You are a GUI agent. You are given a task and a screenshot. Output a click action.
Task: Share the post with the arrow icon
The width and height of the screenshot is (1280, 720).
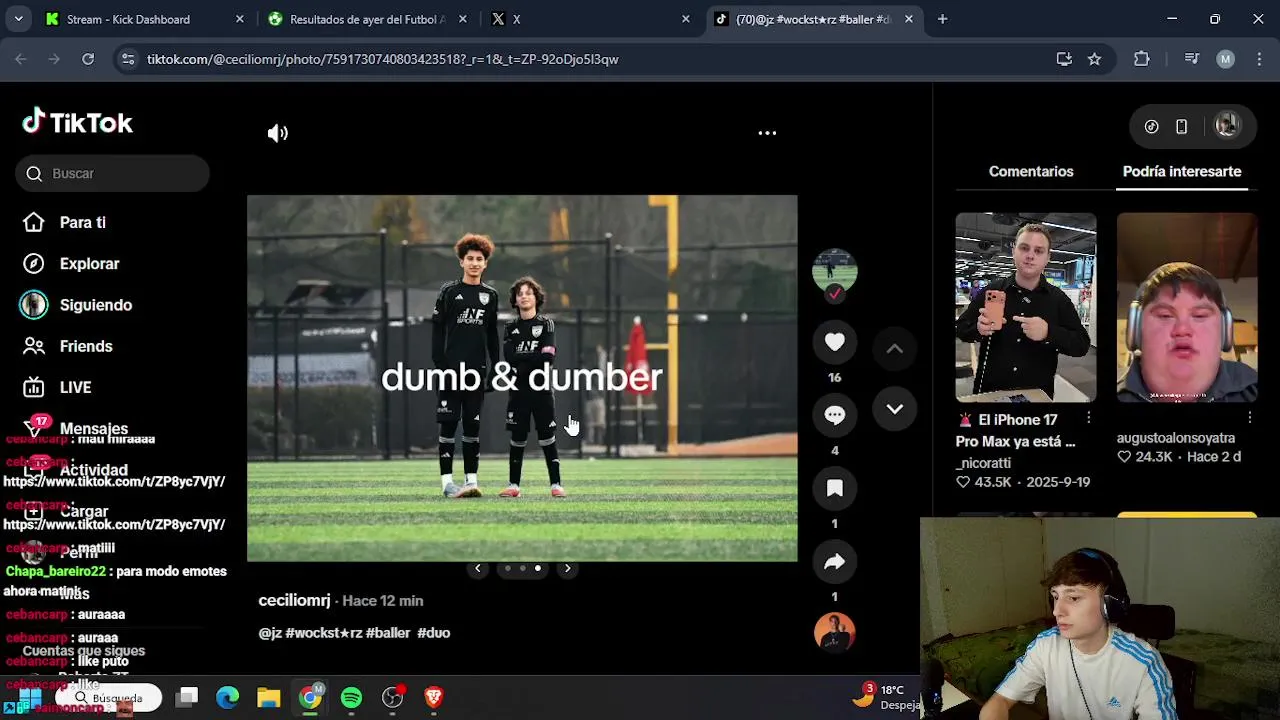pyautogui.click(x=835, y=562)
